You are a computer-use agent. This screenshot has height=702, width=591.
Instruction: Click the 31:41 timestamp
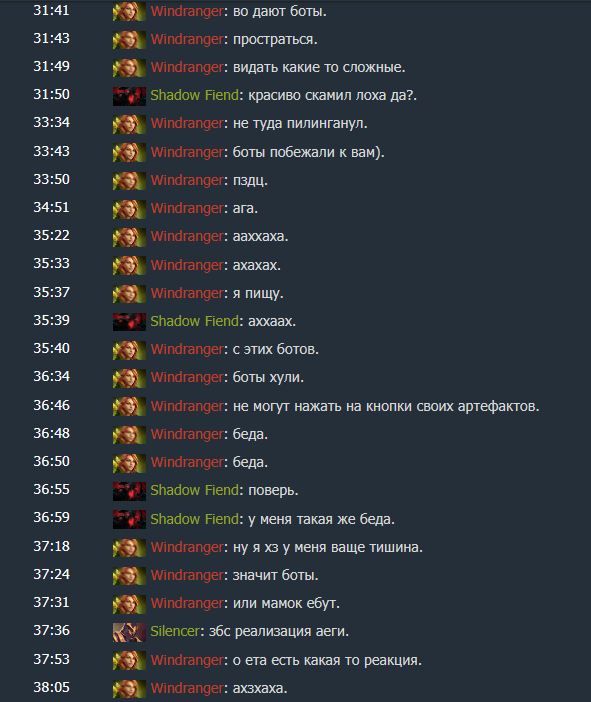click(x=51, y=10)
